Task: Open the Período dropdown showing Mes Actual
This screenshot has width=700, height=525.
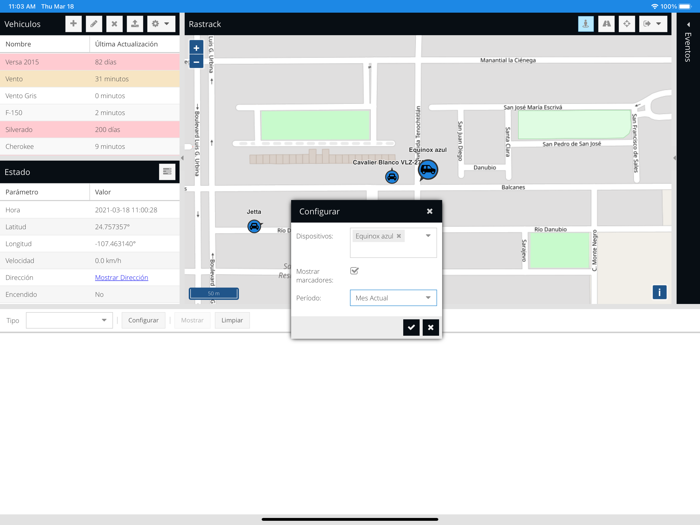Action: pyautogui.click(x=393, y=298)
